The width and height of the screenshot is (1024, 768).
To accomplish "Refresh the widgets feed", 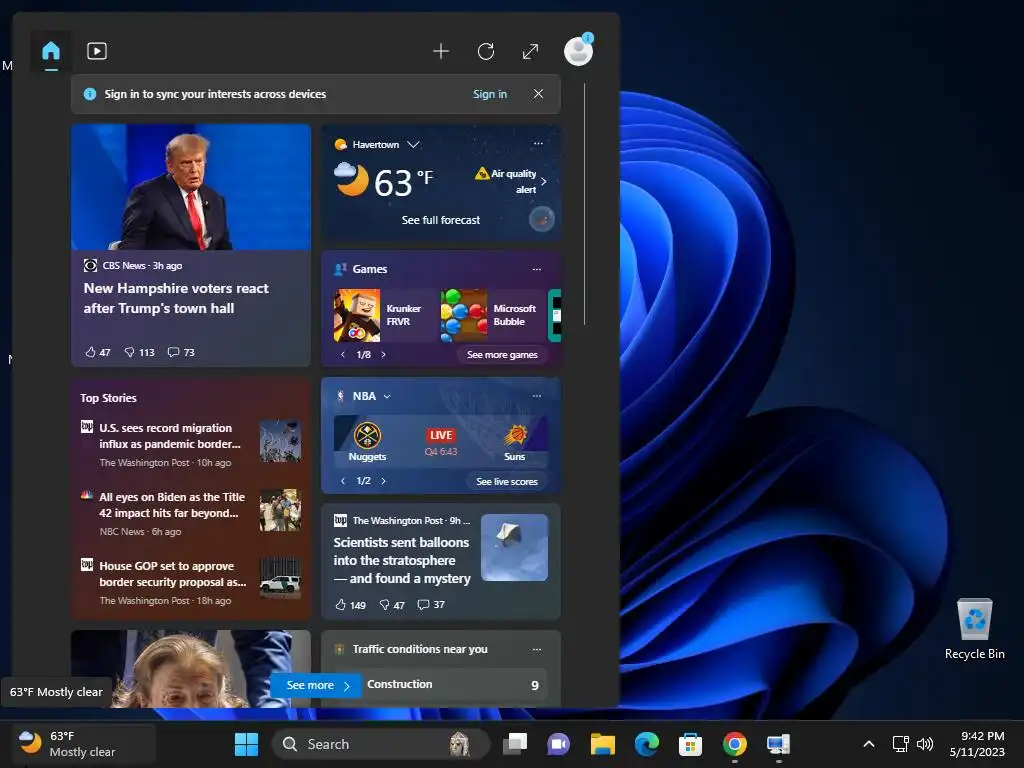I will [x=486, y=51].
